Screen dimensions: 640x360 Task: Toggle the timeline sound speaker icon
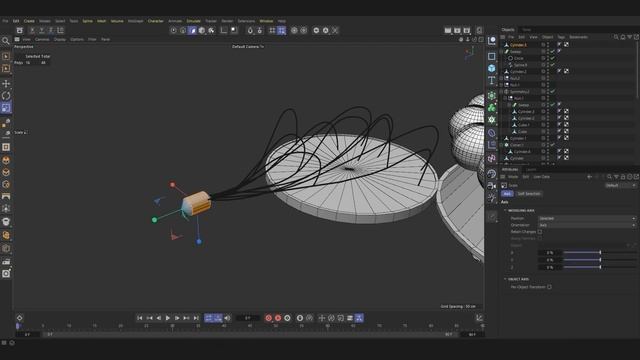(x=227, y=318)
